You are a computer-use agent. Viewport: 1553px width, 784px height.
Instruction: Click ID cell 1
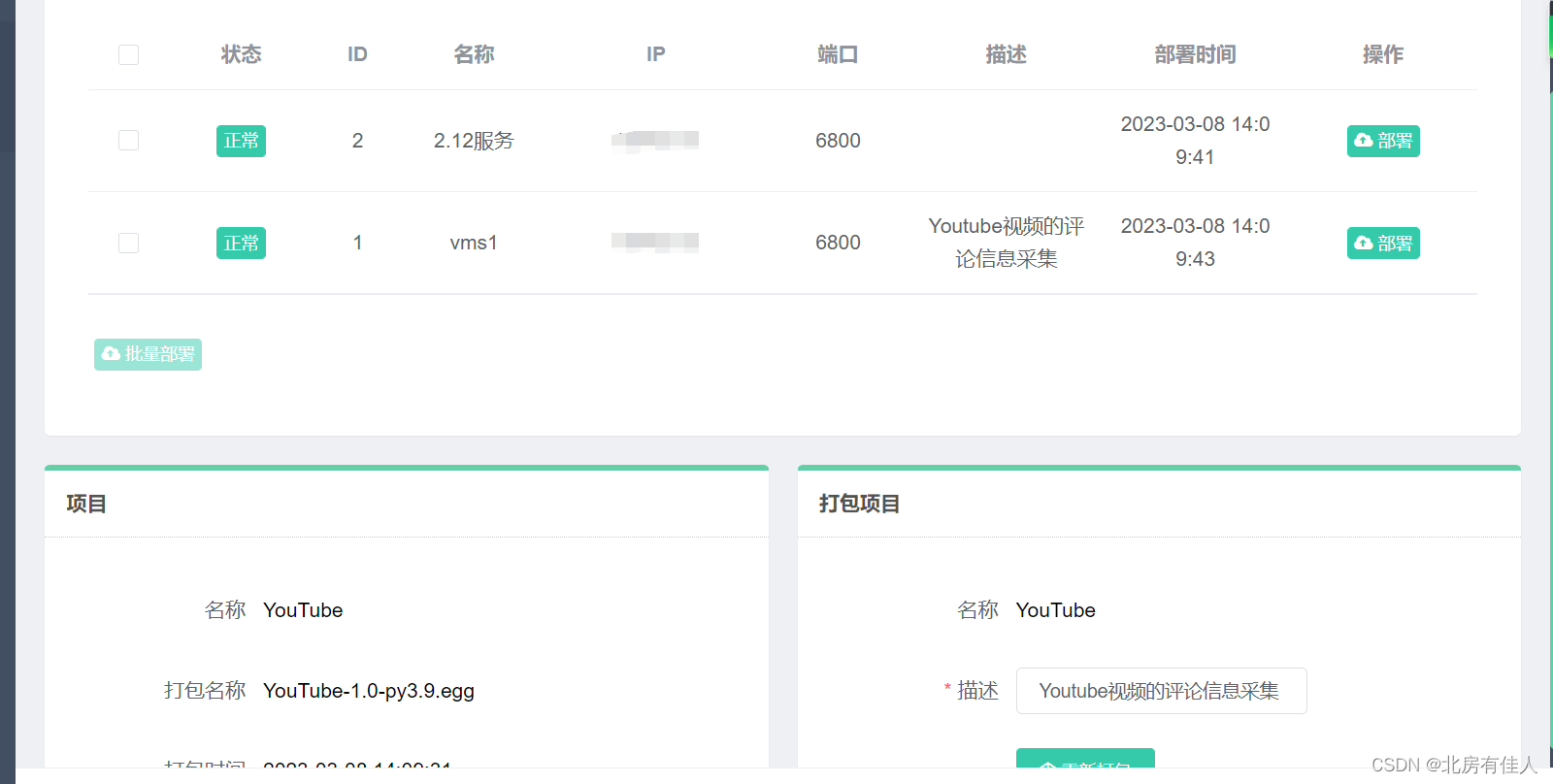pos(357,243)
